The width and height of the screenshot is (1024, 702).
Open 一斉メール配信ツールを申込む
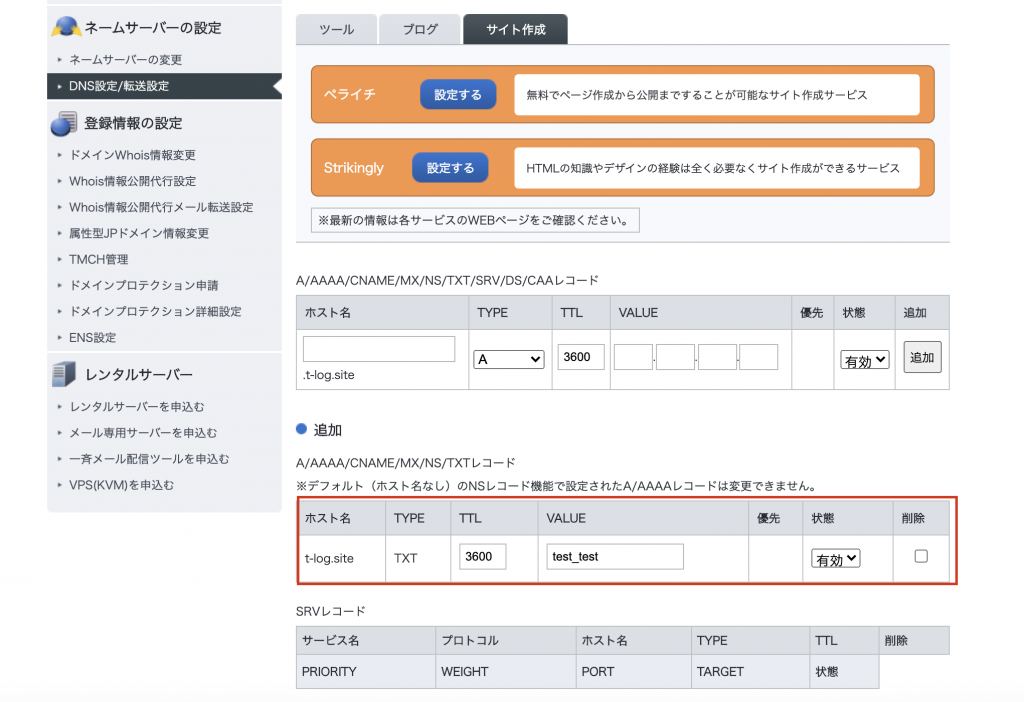[x=150, y=459]
